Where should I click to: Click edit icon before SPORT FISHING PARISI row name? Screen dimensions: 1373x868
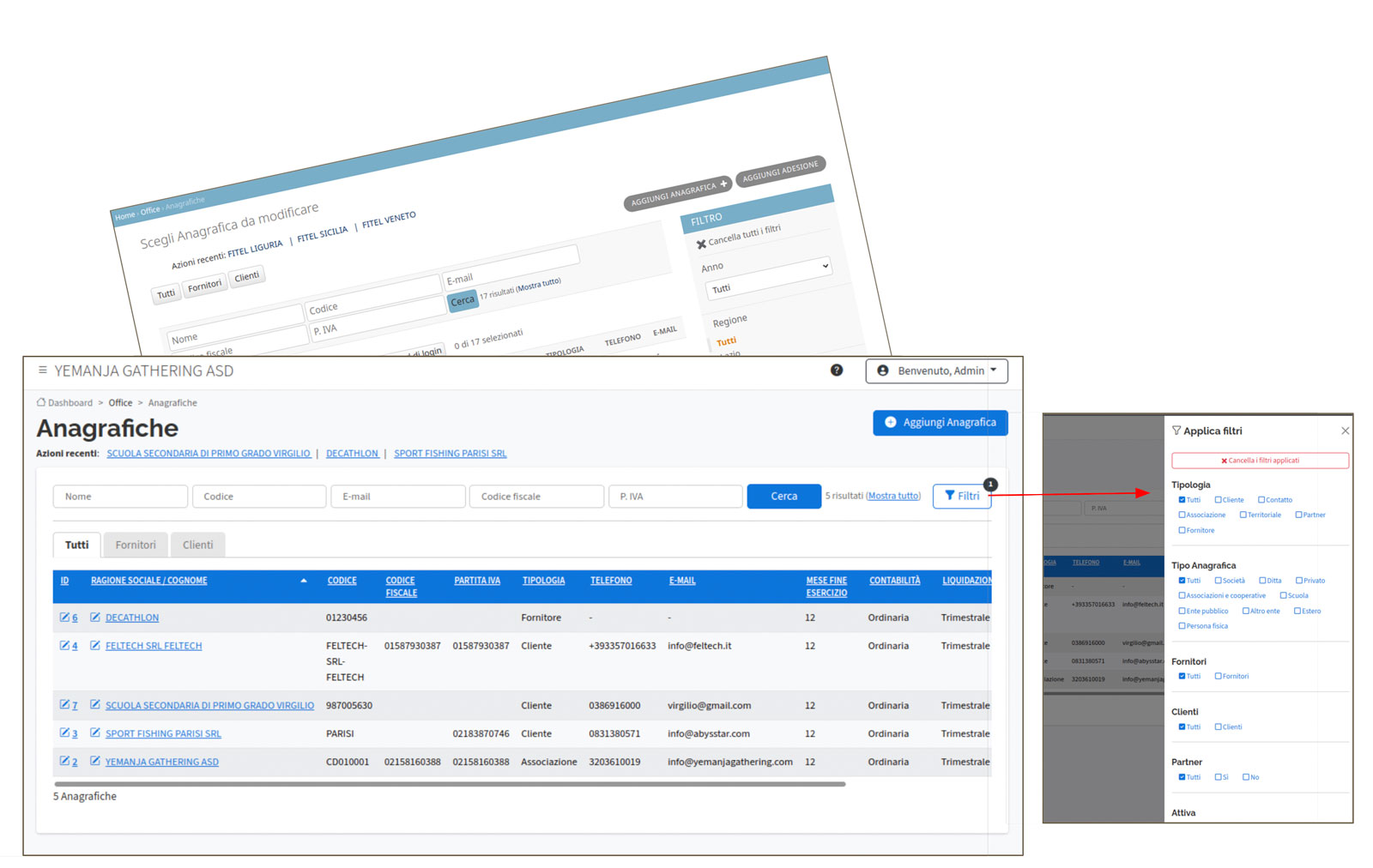95,733
